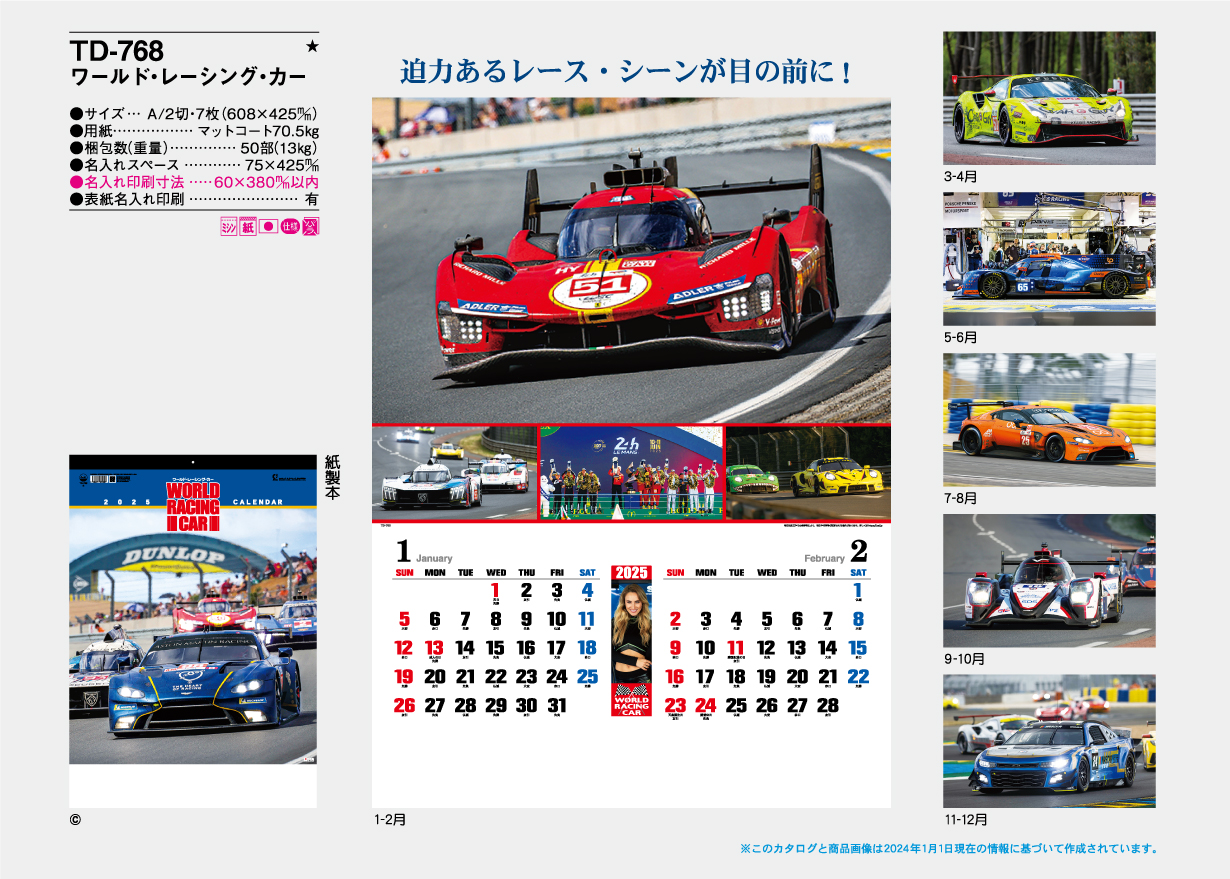
Task: Click the January month heading
Action: coord(435,558)
